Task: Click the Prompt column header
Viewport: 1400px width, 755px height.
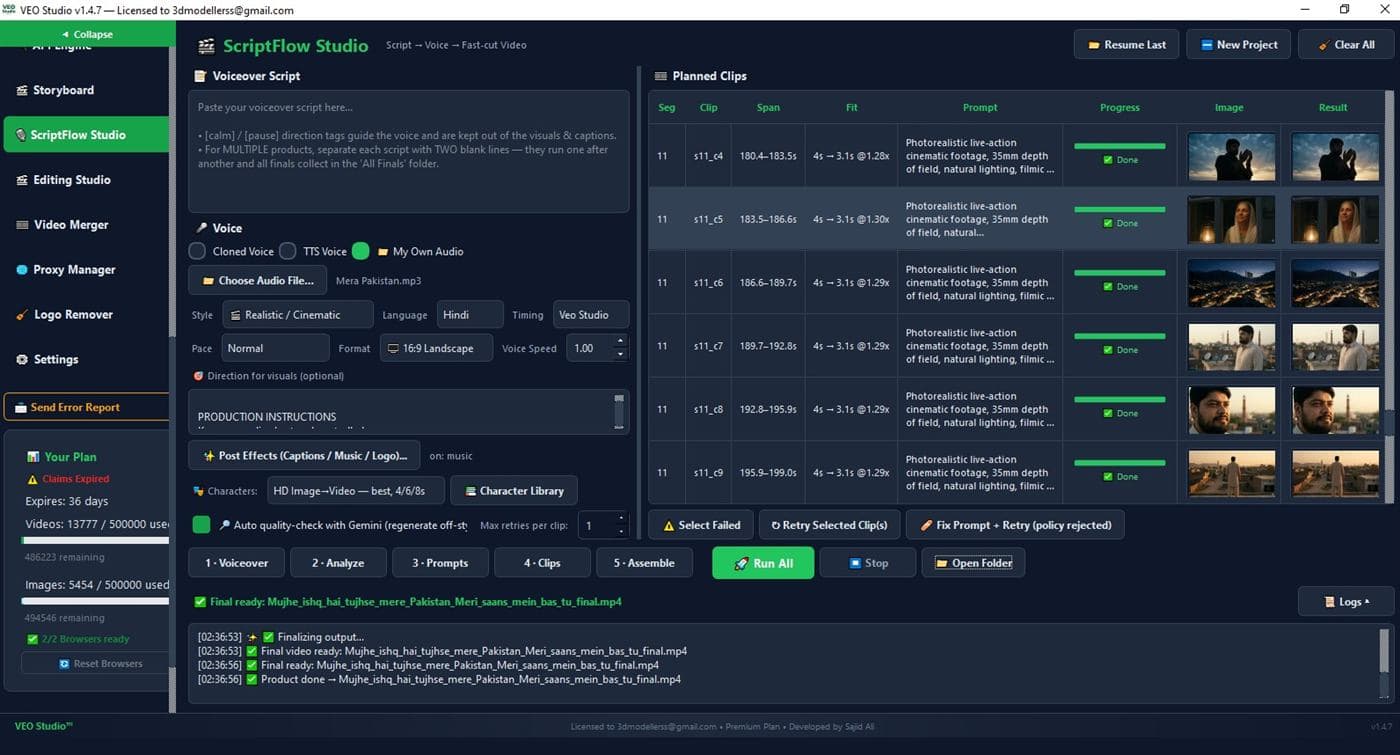Action: pos(980,107)
